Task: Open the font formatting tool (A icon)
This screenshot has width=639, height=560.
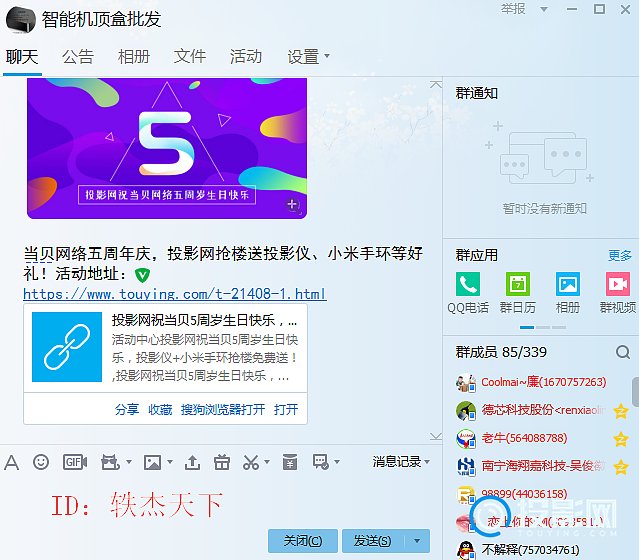Action: click(11, 463)
